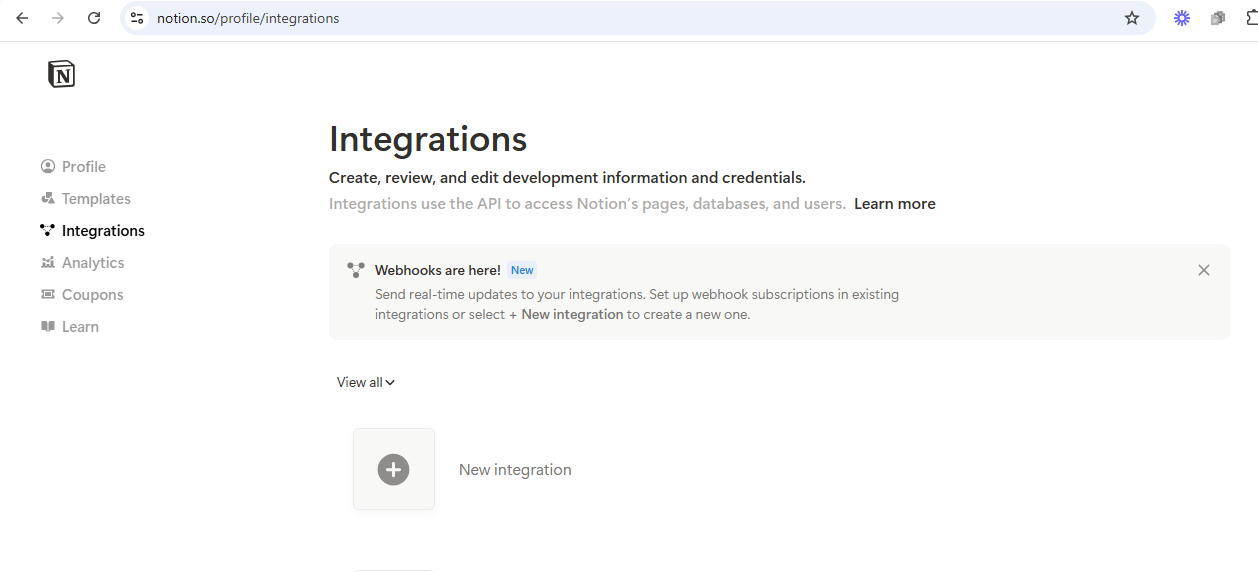Click the Integrations nodes icon in sidebar

tap(48, 230)
